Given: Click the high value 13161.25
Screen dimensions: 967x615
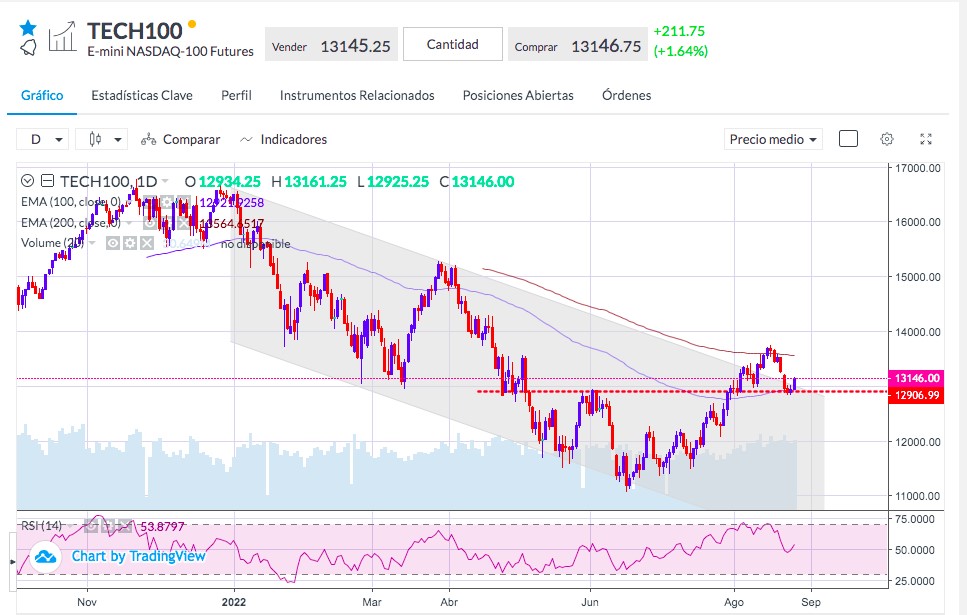Looking at the screenshot, I should 315,182.
